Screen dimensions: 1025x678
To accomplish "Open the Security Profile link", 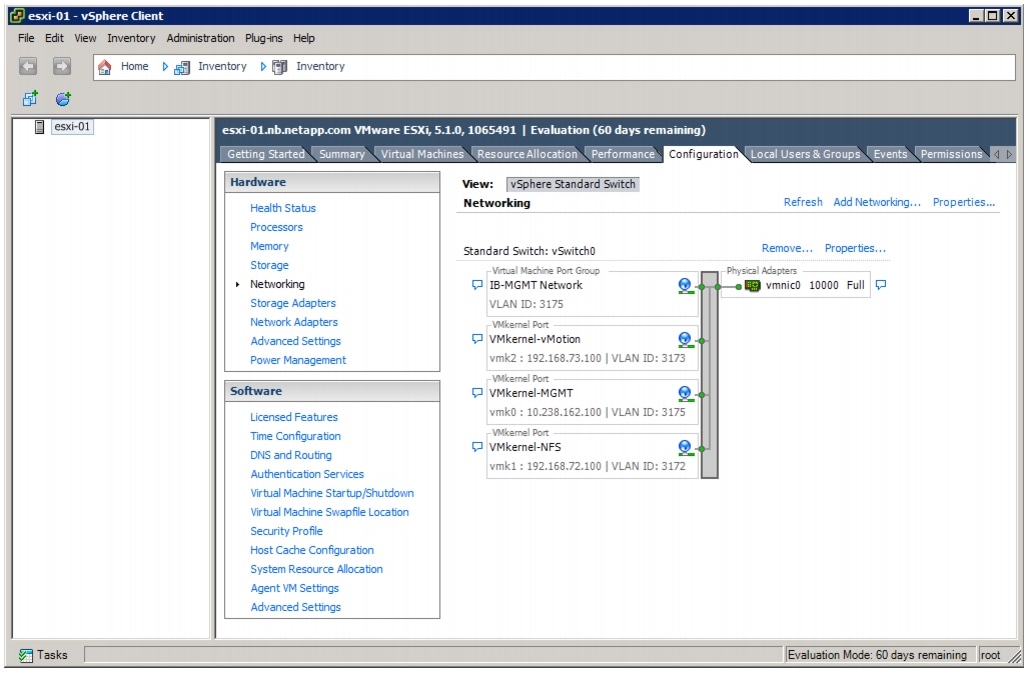I will (x=286, y=531).
